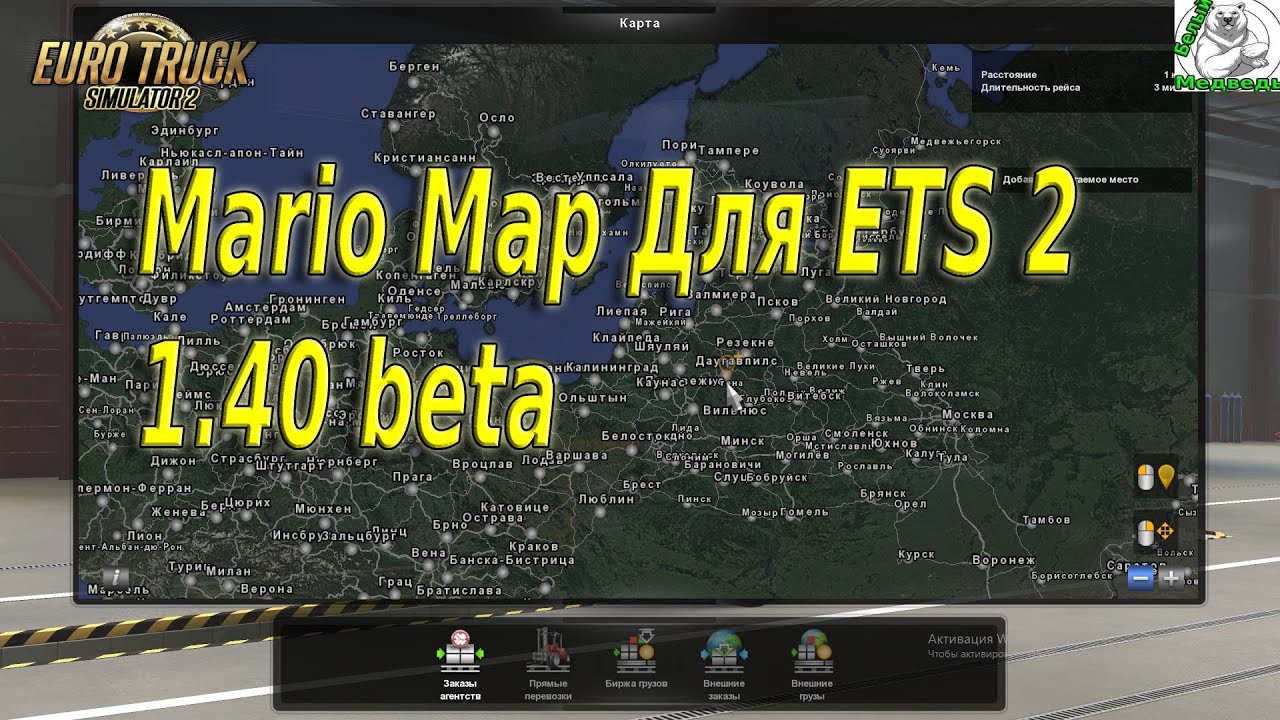Zoom in the map with the plus button
Screen dimensions: 1280x720
(x=1171, y=578)
